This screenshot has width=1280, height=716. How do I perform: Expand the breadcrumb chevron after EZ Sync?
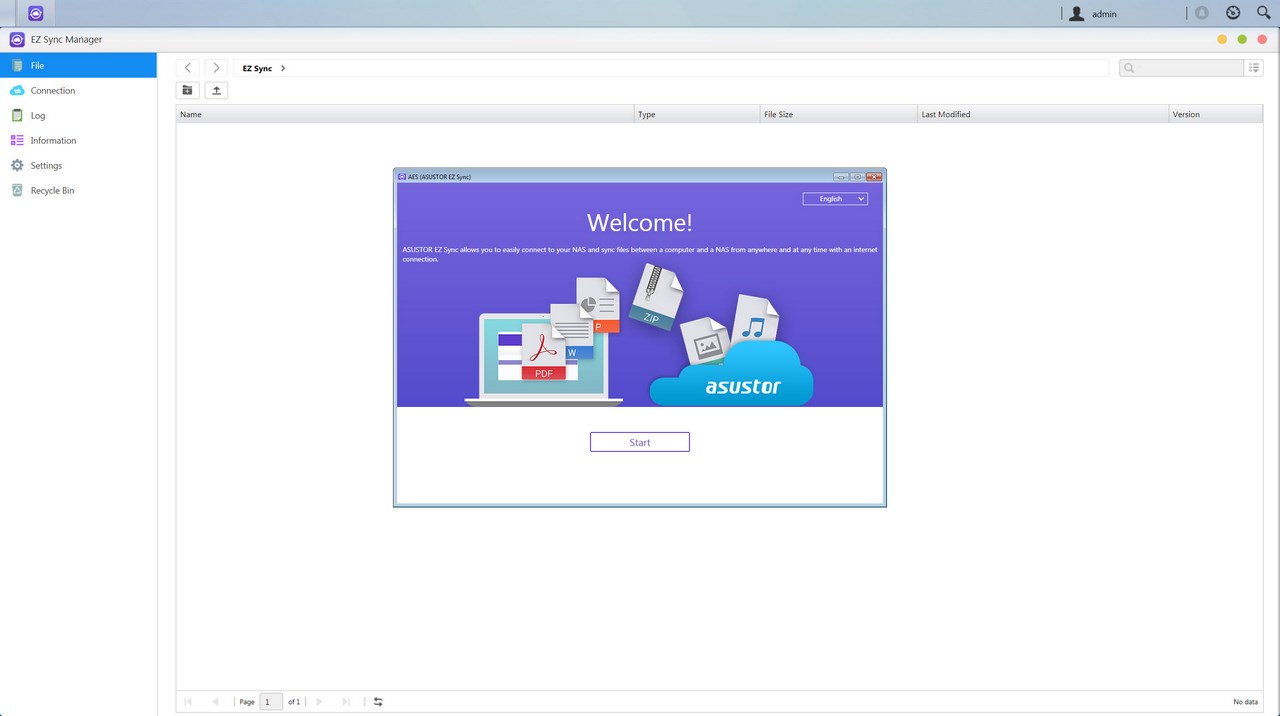click(x=283, y=68)
